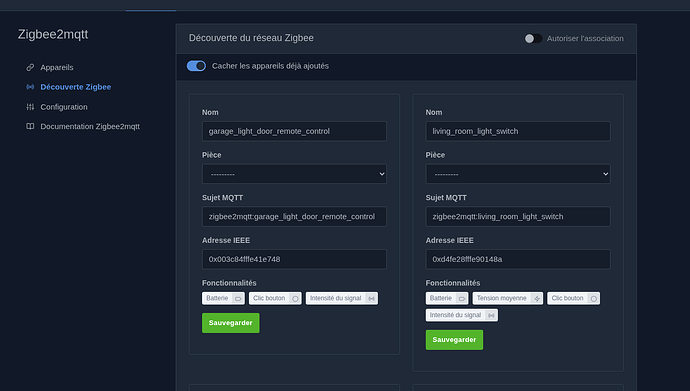Click Clic bouton icon on garage remote card

point(295,299)
